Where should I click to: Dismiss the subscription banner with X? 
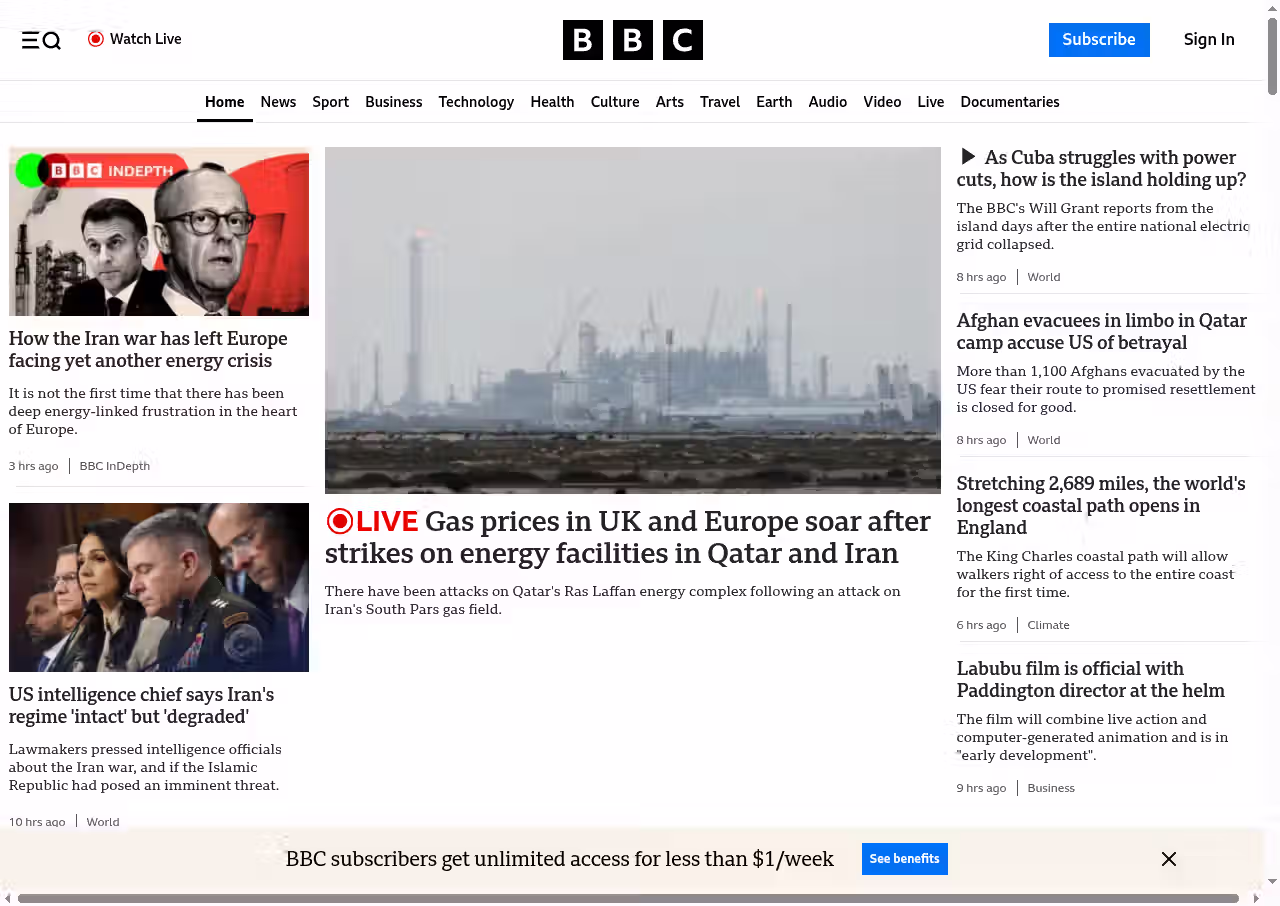[x=1169, y=859]
